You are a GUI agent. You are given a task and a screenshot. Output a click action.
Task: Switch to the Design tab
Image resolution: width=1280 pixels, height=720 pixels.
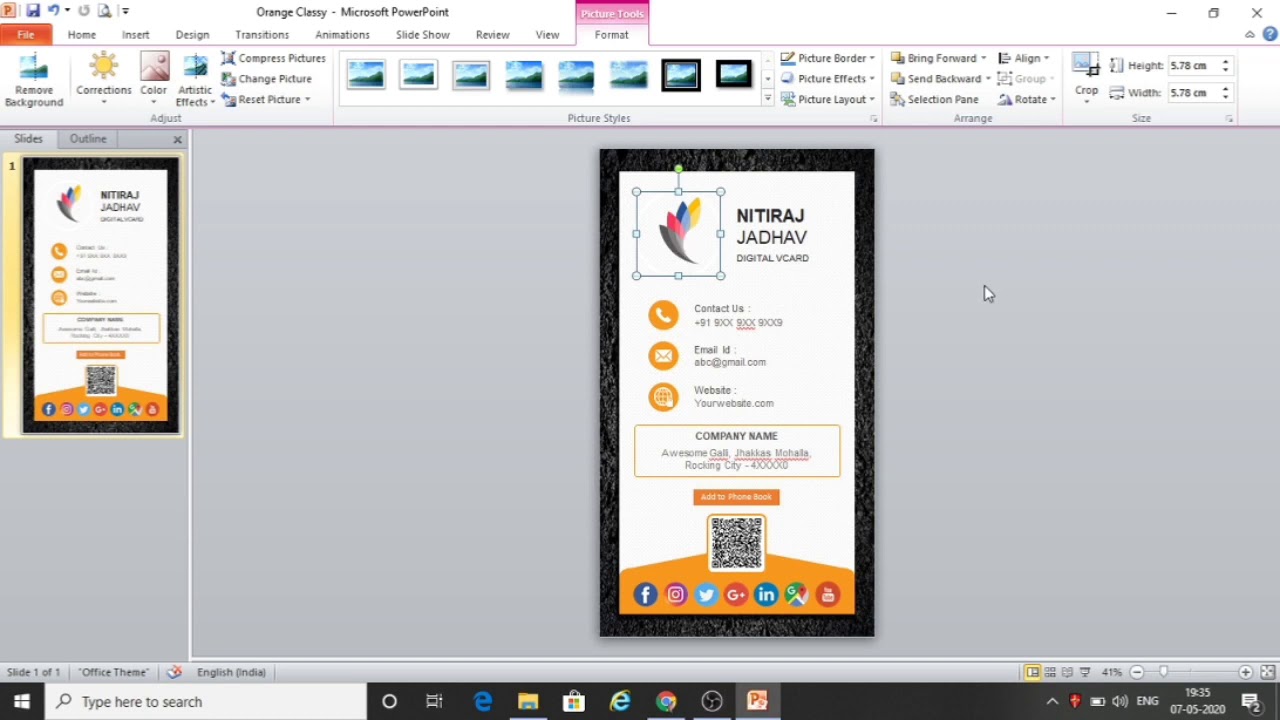tap(193, 34)
